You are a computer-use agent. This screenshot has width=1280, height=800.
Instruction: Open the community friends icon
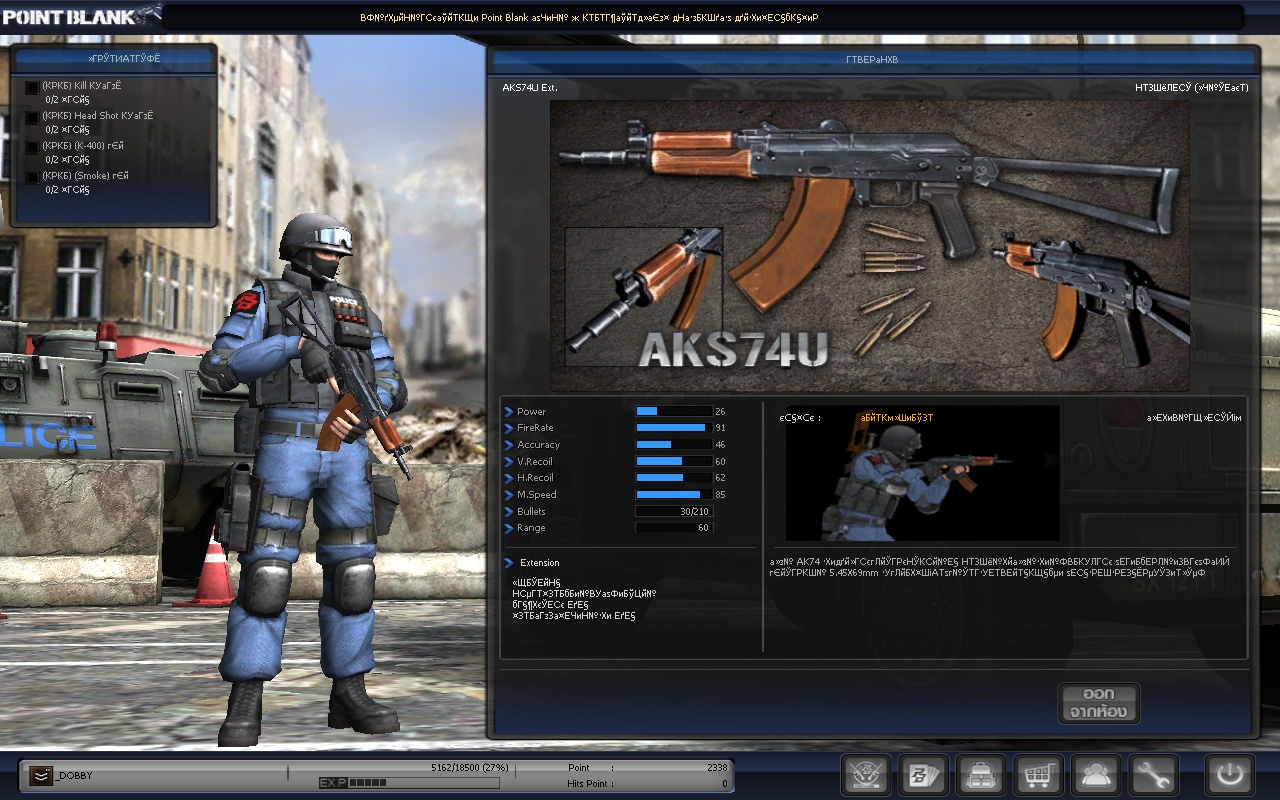1095,775
